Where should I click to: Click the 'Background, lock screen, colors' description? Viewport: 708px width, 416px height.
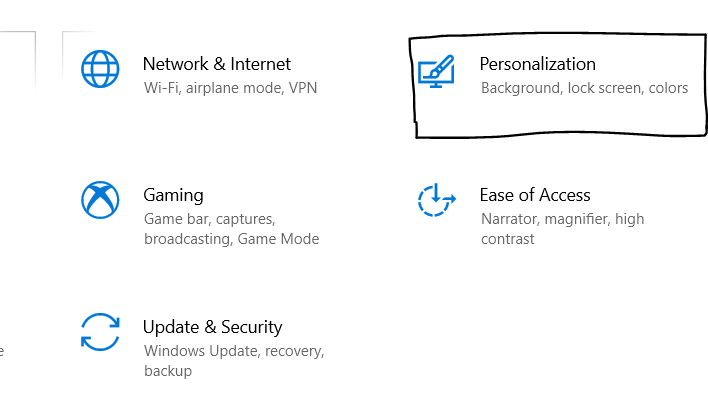tap(584, 88)
